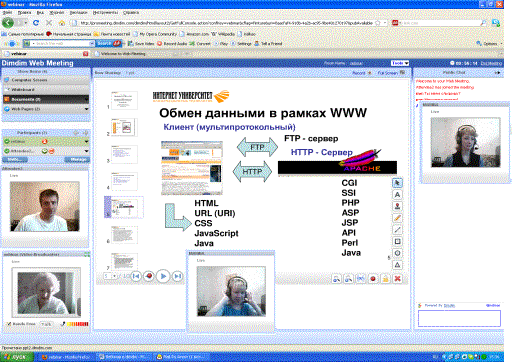
Task: Select the circle shape tool
Action: pos(397,253)
